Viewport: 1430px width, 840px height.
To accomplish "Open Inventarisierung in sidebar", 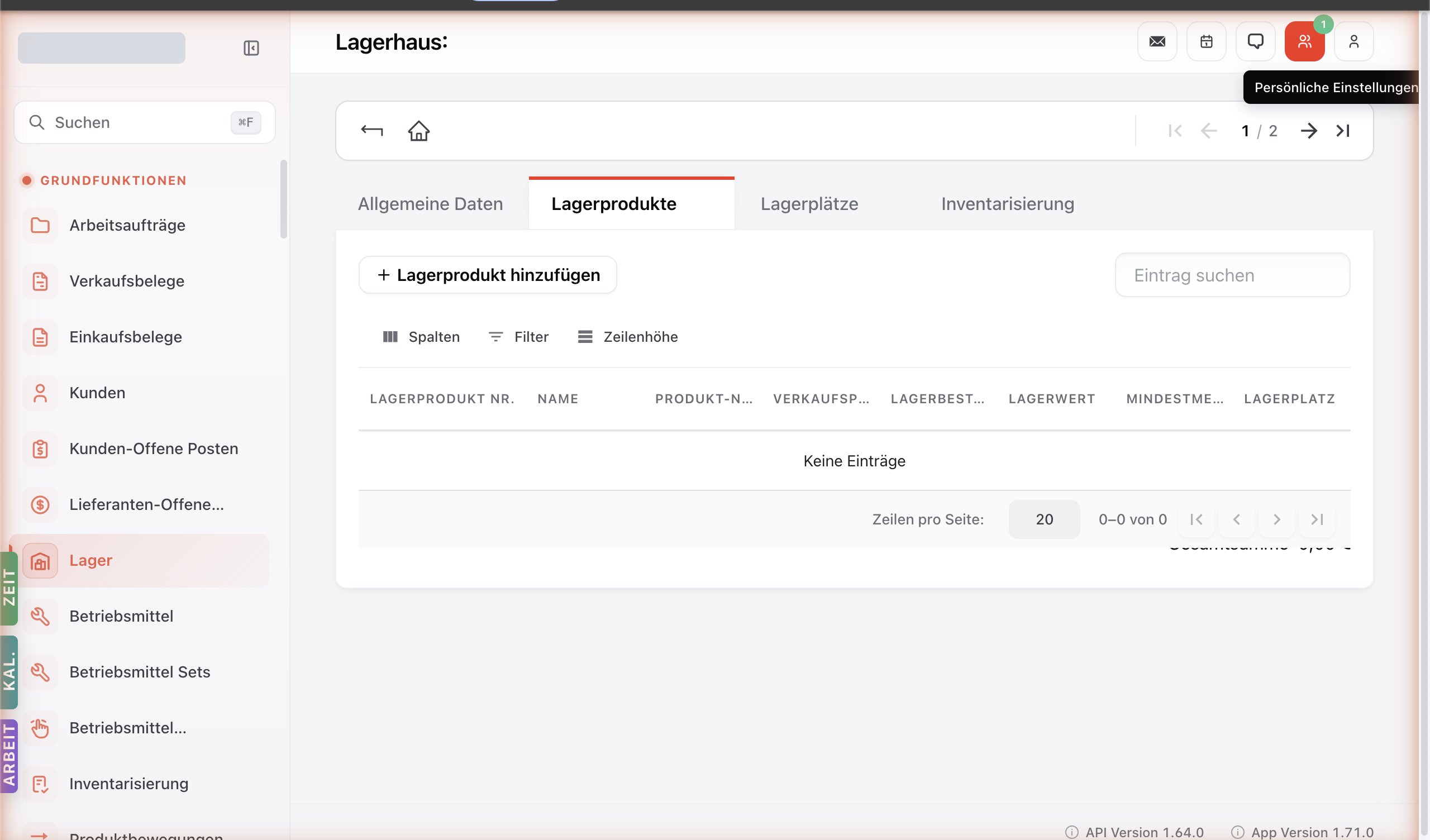I will (139, 783).
